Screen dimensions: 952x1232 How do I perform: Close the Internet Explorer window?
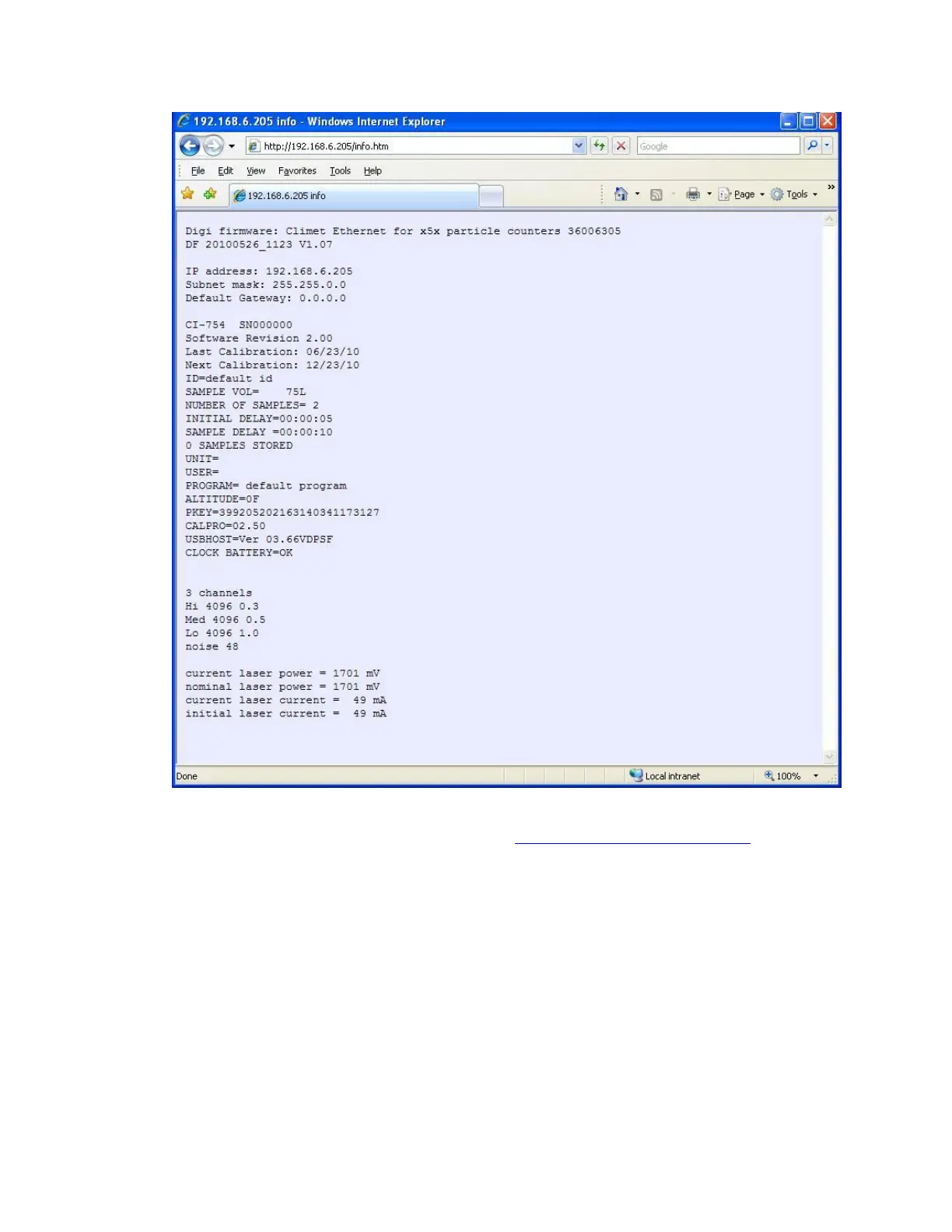[828, 121]
